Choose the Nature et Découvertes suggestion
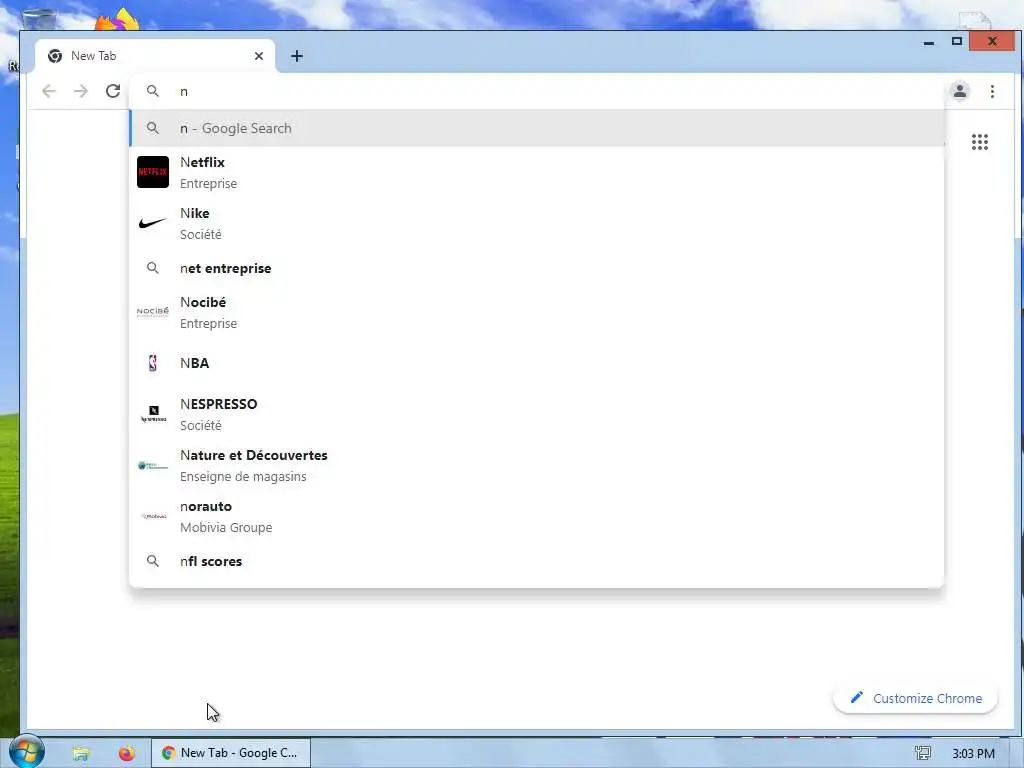1024x768 pixels. (537, 465)
